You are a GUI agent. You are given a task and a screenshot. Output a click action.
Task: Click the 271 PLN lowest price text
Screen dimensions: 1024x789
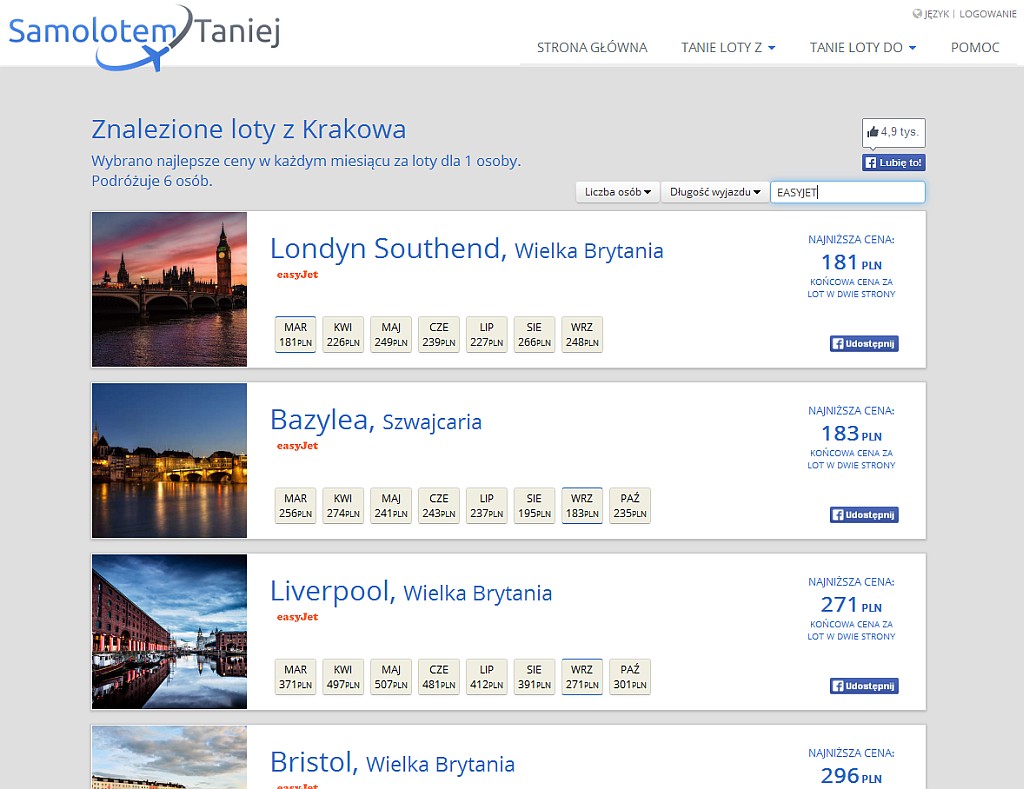(851, 605)
